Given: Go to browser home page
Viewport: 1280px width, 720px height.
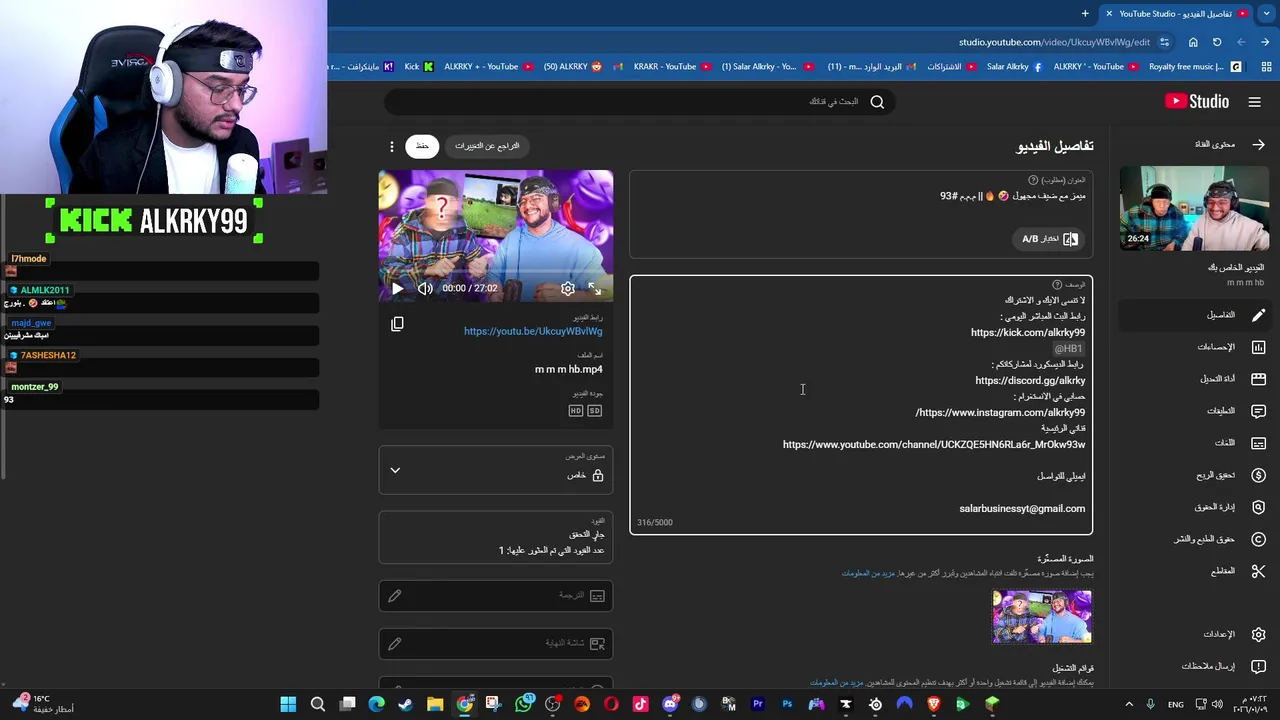Looking at the screenshot, I should (1193, 42).
